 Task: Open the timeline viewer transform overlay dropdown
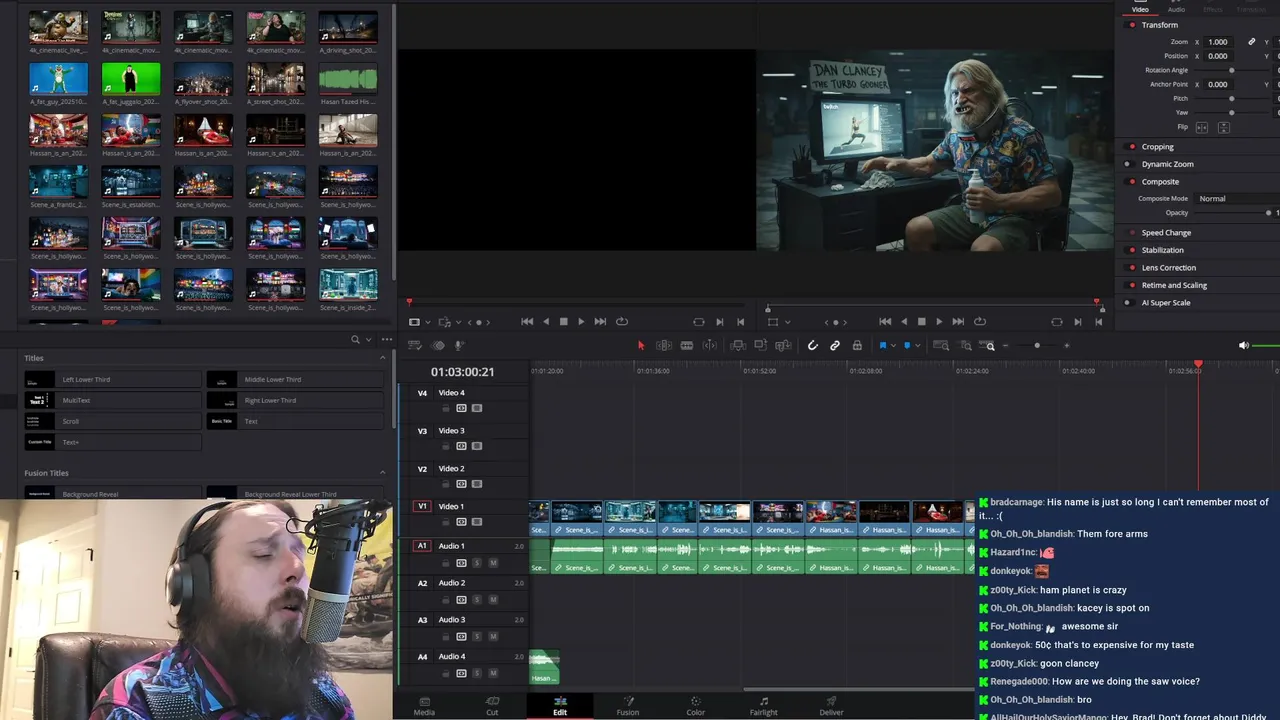point(788,321)
